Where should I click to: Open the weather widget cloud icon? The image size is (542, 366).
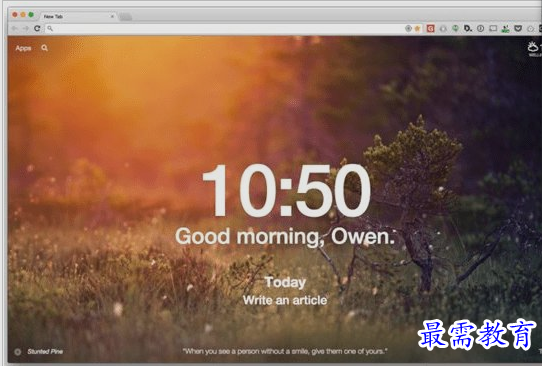533,46
